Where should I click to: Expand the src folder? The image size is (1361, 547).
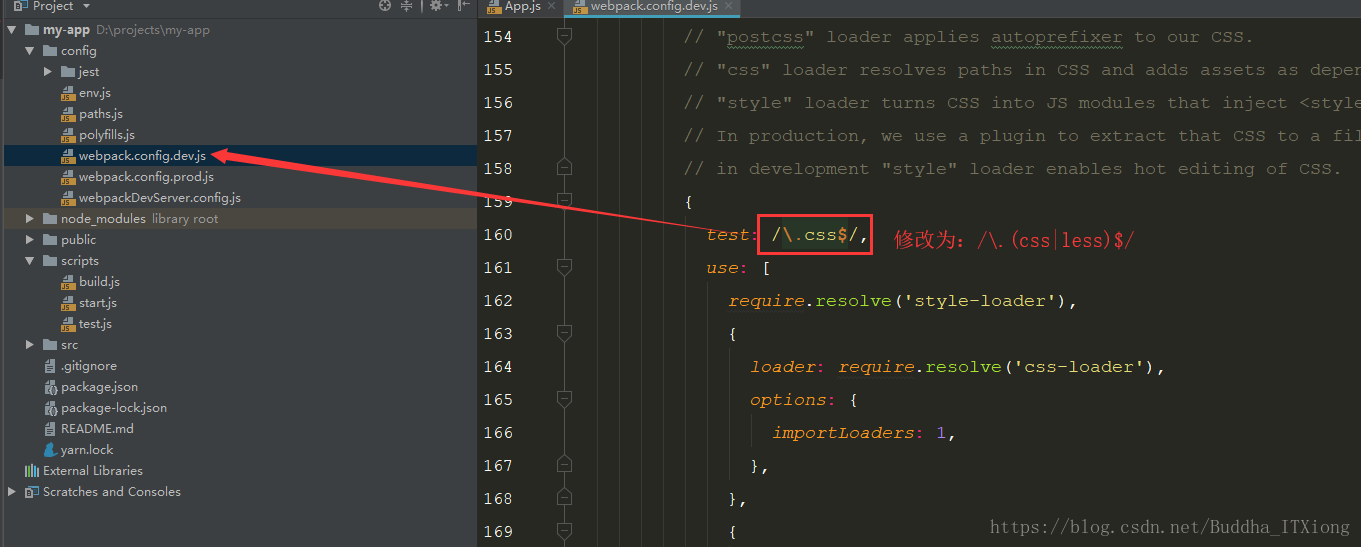(x=30, y=345)
